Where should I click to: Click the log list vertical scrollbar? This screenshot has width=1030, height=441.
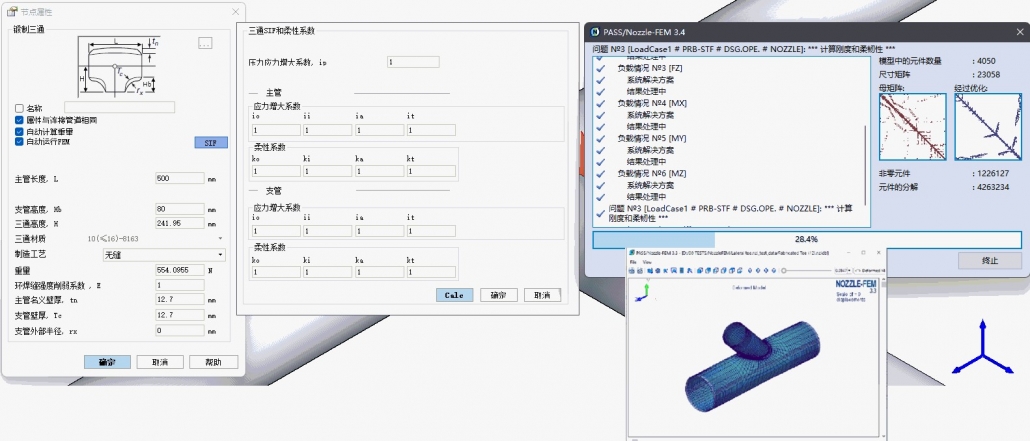click(865, 164)
